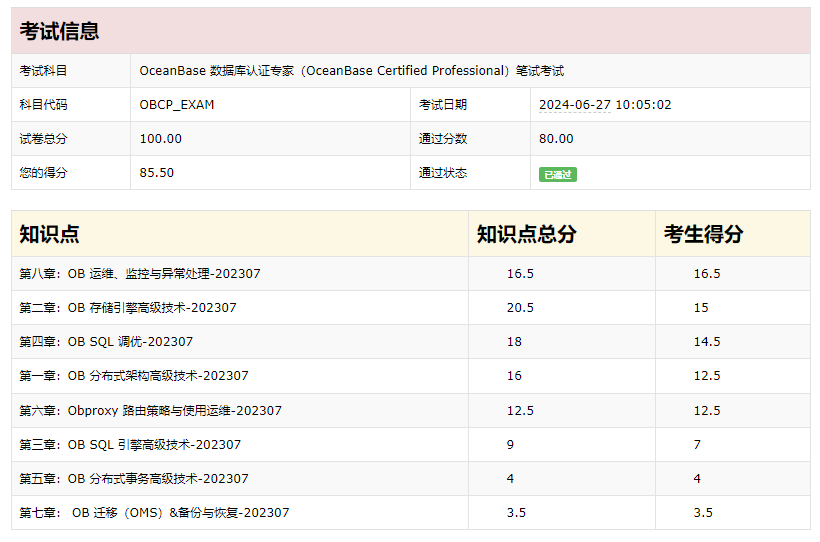Click total points 20.5

[x=520, y=308]
